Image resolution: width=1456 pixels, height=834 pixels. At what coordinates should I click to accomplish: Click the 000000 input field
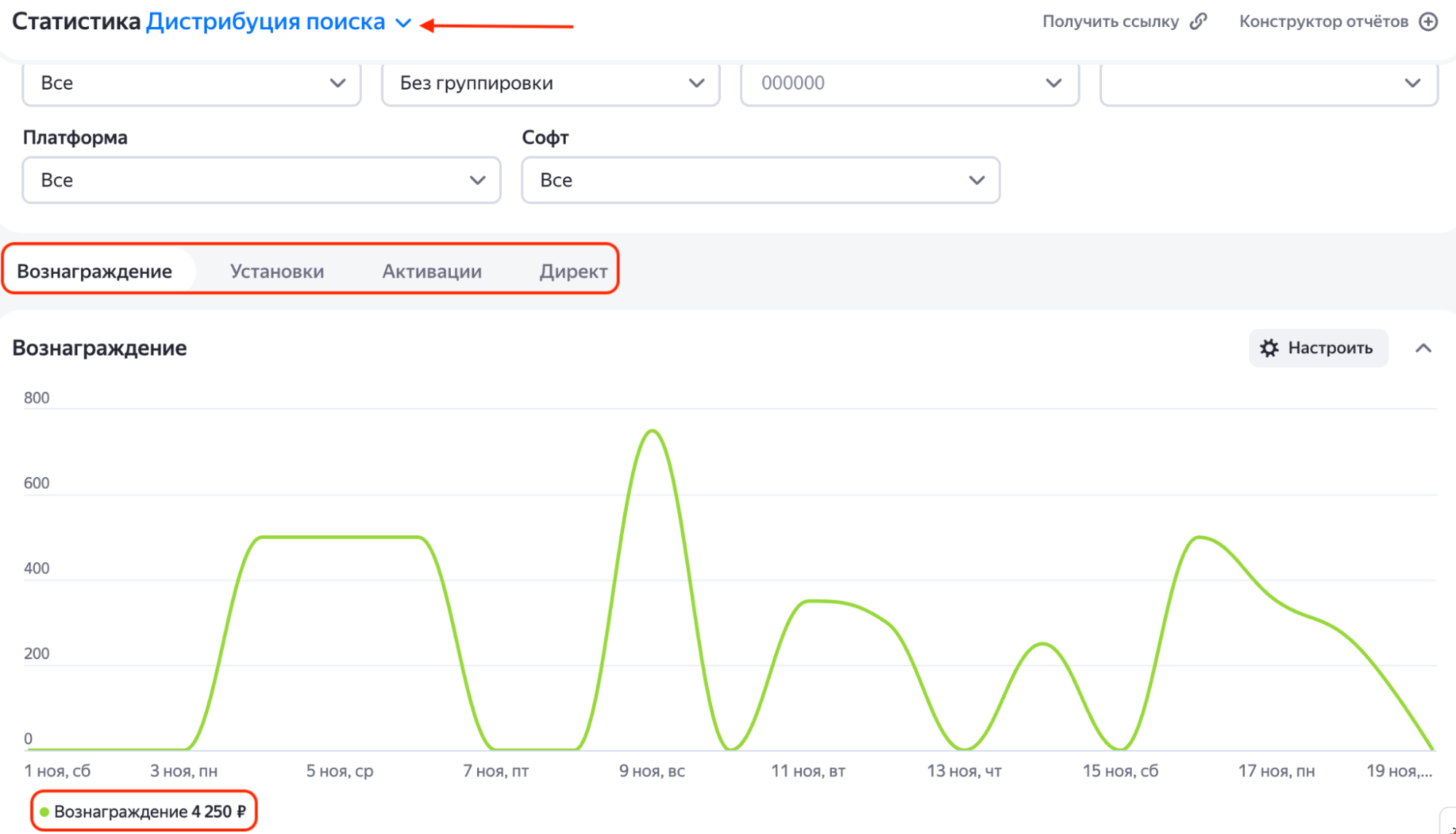(x=910, y=83)
